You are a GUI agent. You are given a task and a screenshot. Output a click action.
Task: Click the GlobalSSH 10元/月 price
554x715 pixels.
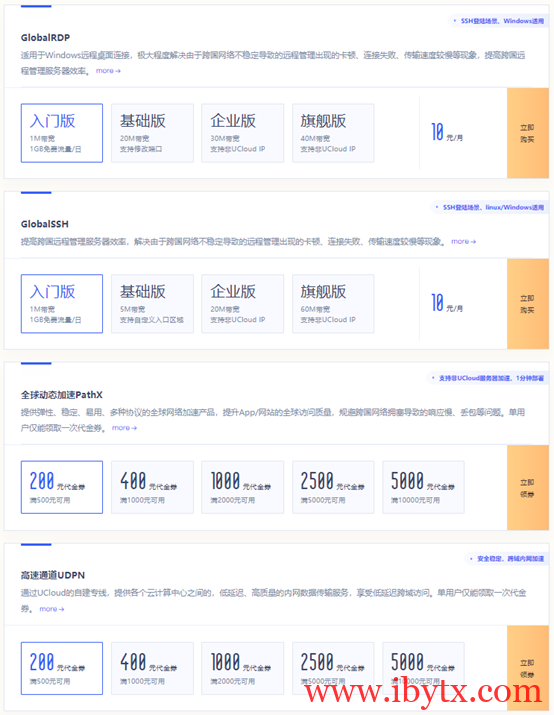[x=447, y=303]
